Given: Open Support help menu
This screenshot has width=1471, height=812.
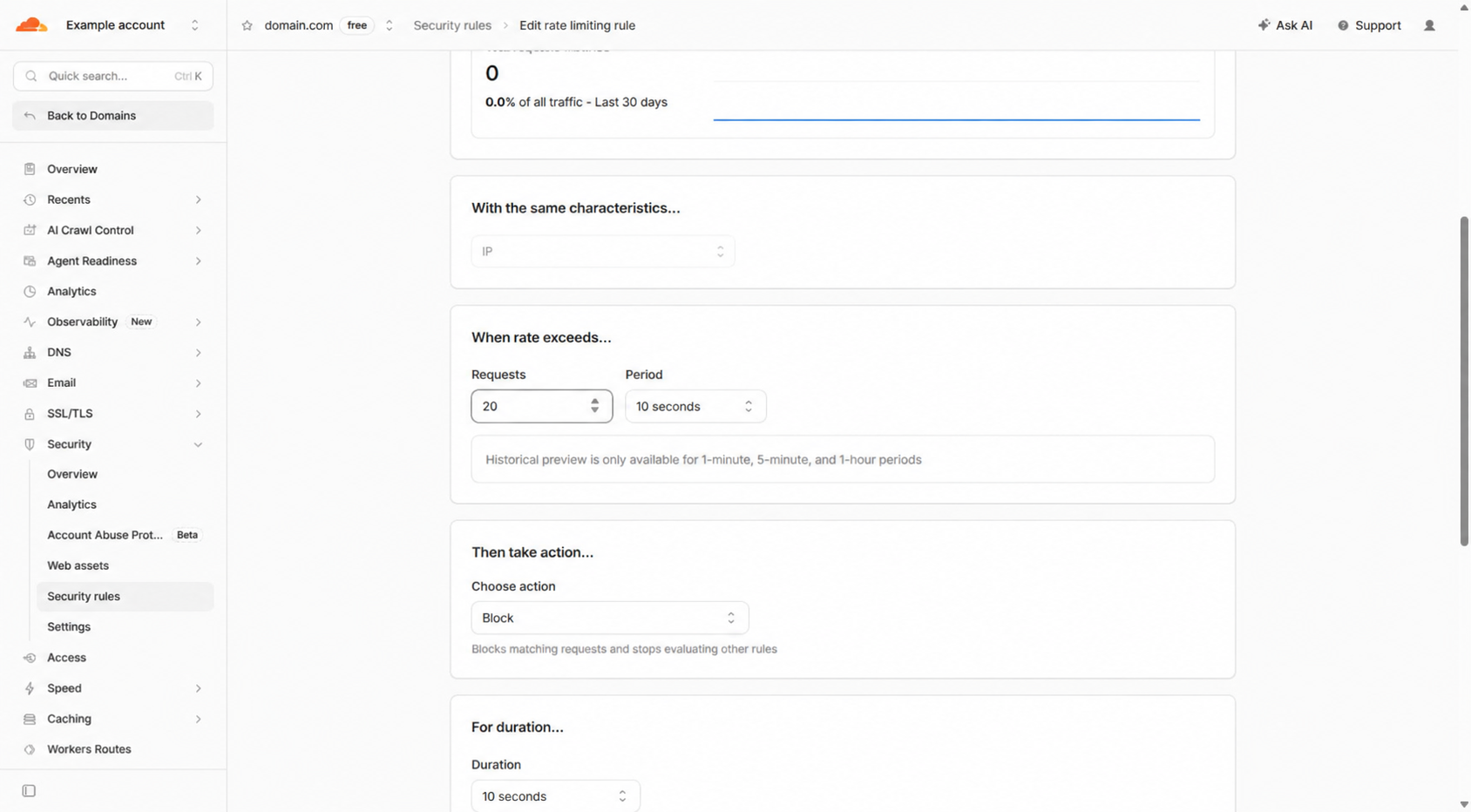Looking at the screenshot, I should tap(1369, 25).
